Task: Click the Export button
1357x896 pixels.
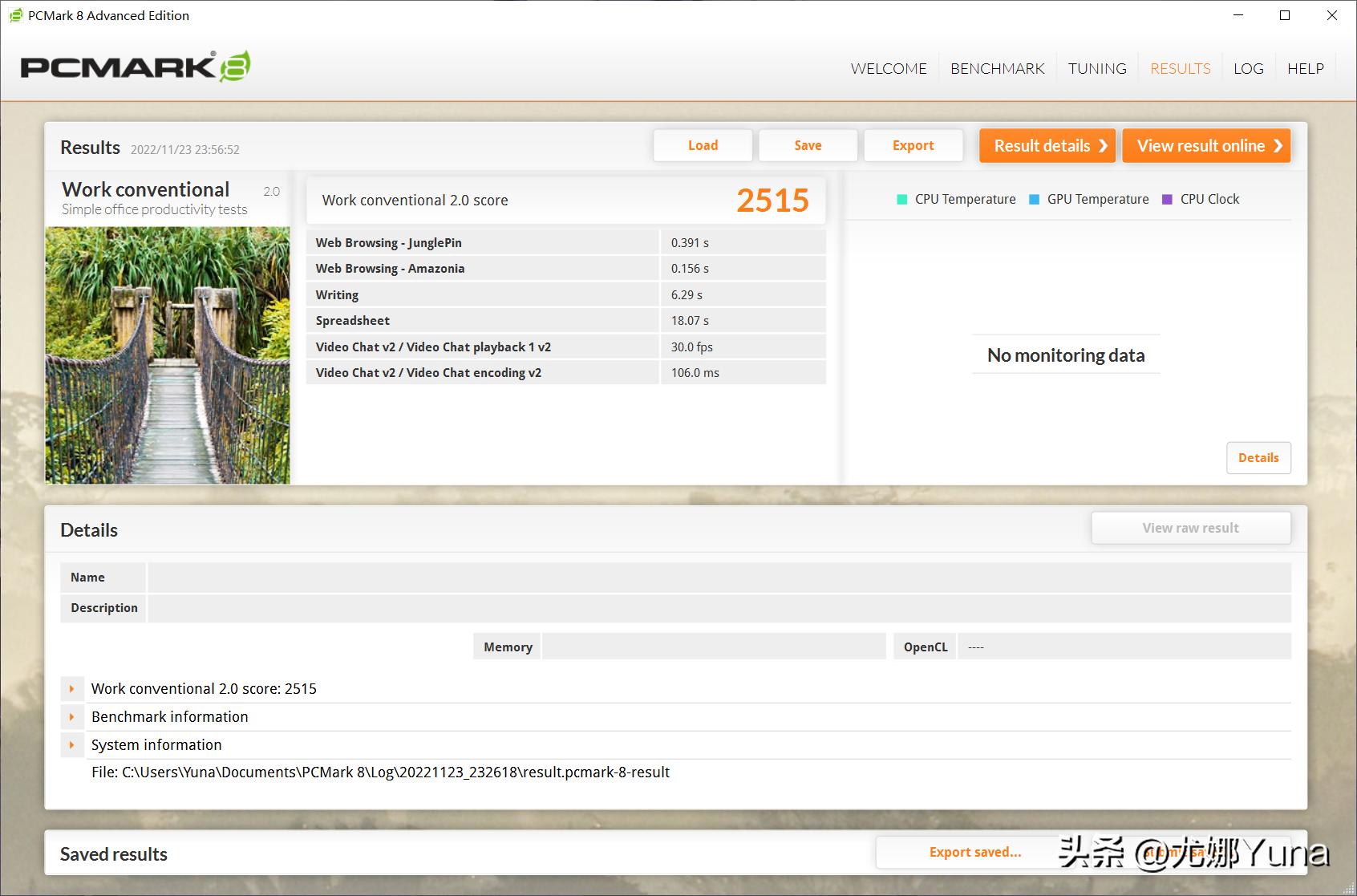Action: pos(913,145)
